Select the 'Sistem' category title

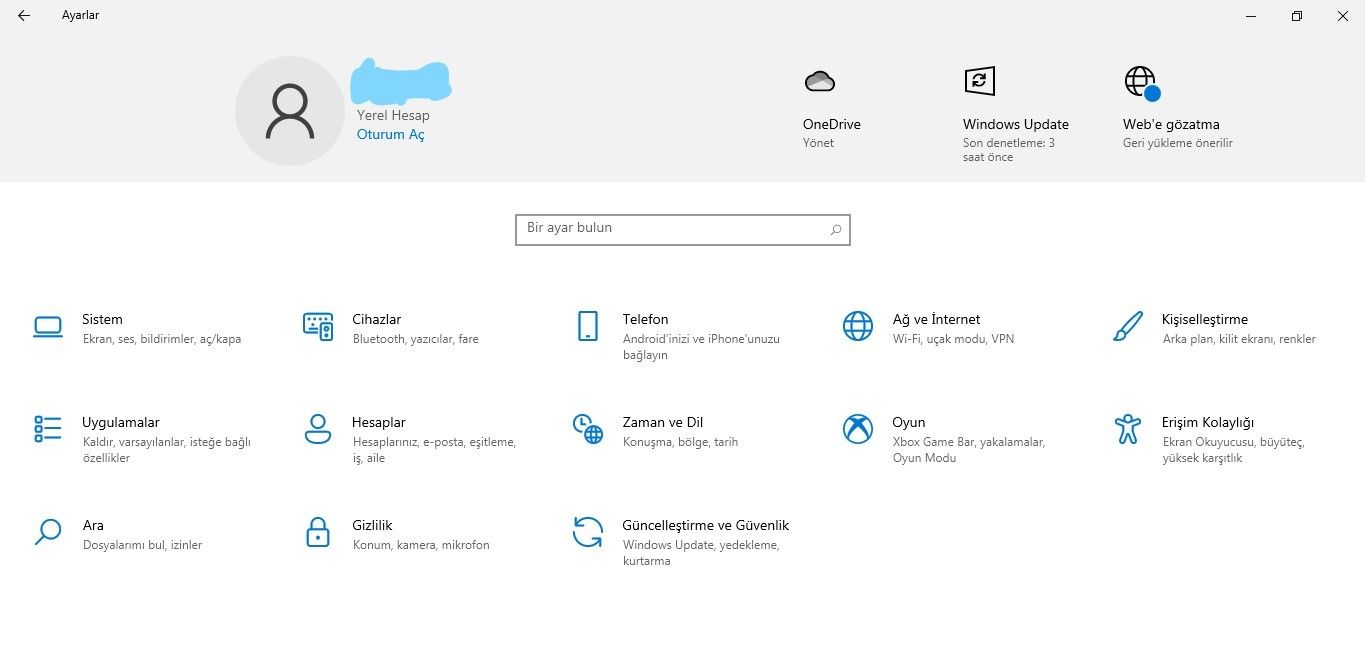(102, 319)
